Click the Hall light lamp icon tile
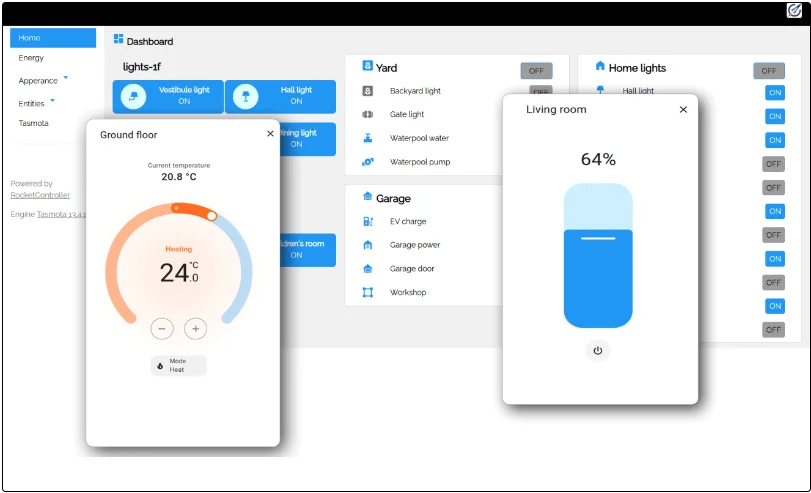Viewport: 811px width, 493px height. coord(246,96)
